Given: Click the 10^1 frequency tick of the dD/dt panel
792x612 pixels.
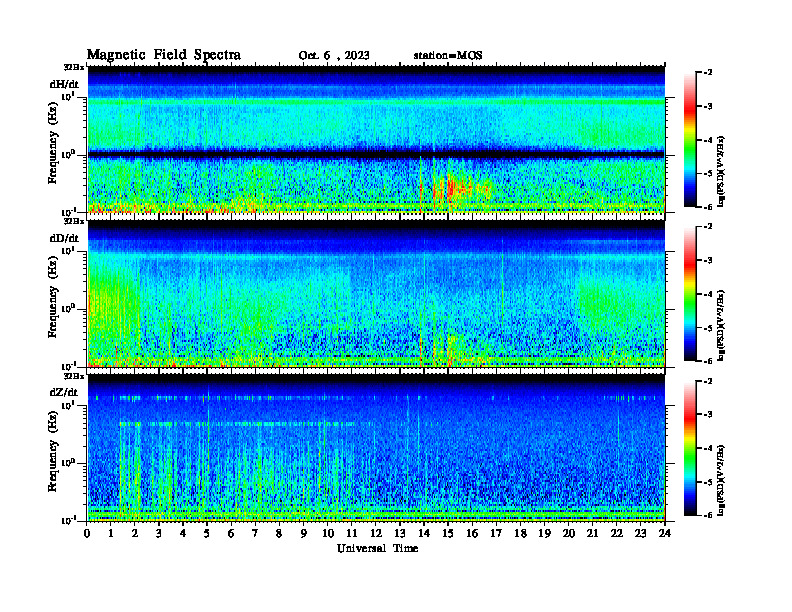Looking at the screenshot, I should coord(68,250).
